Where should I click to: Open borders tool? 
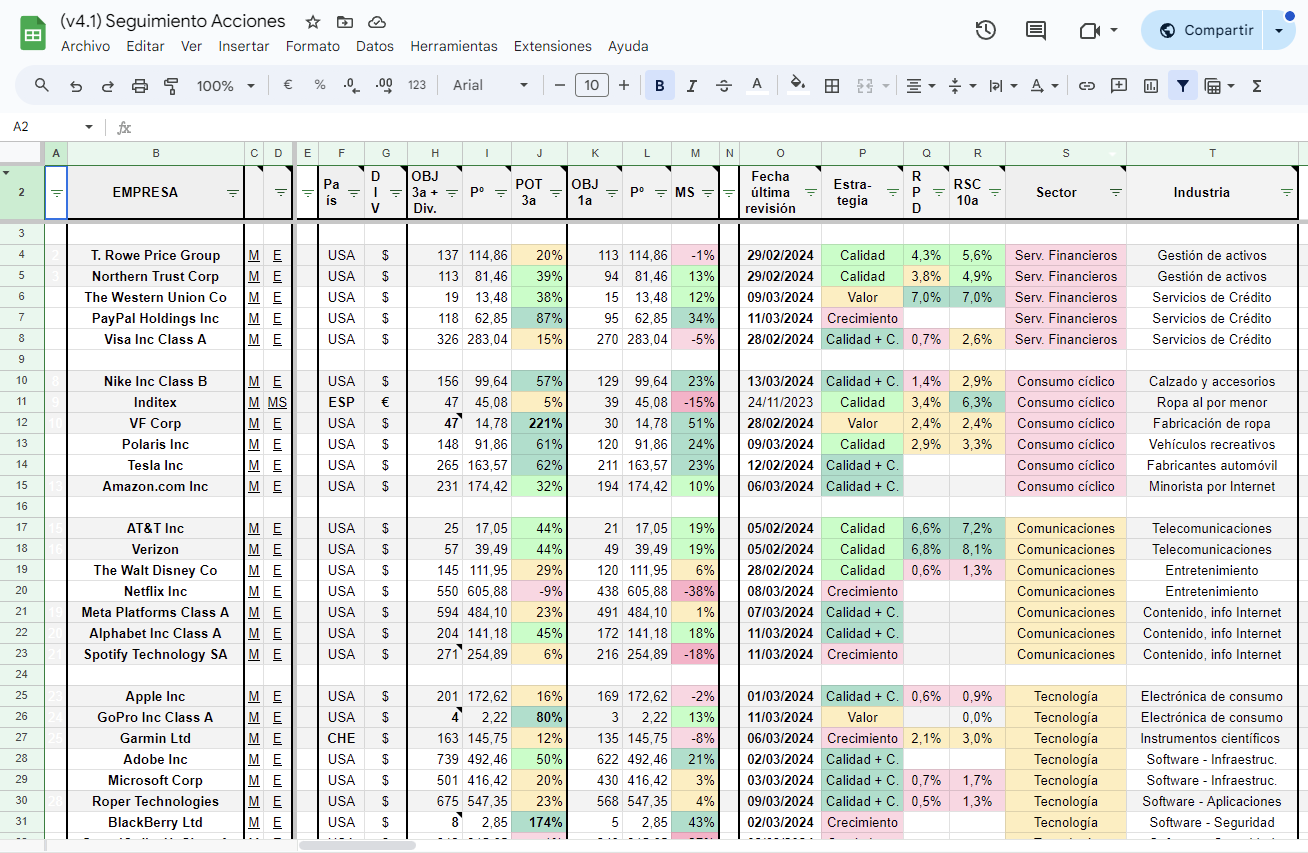831,86
